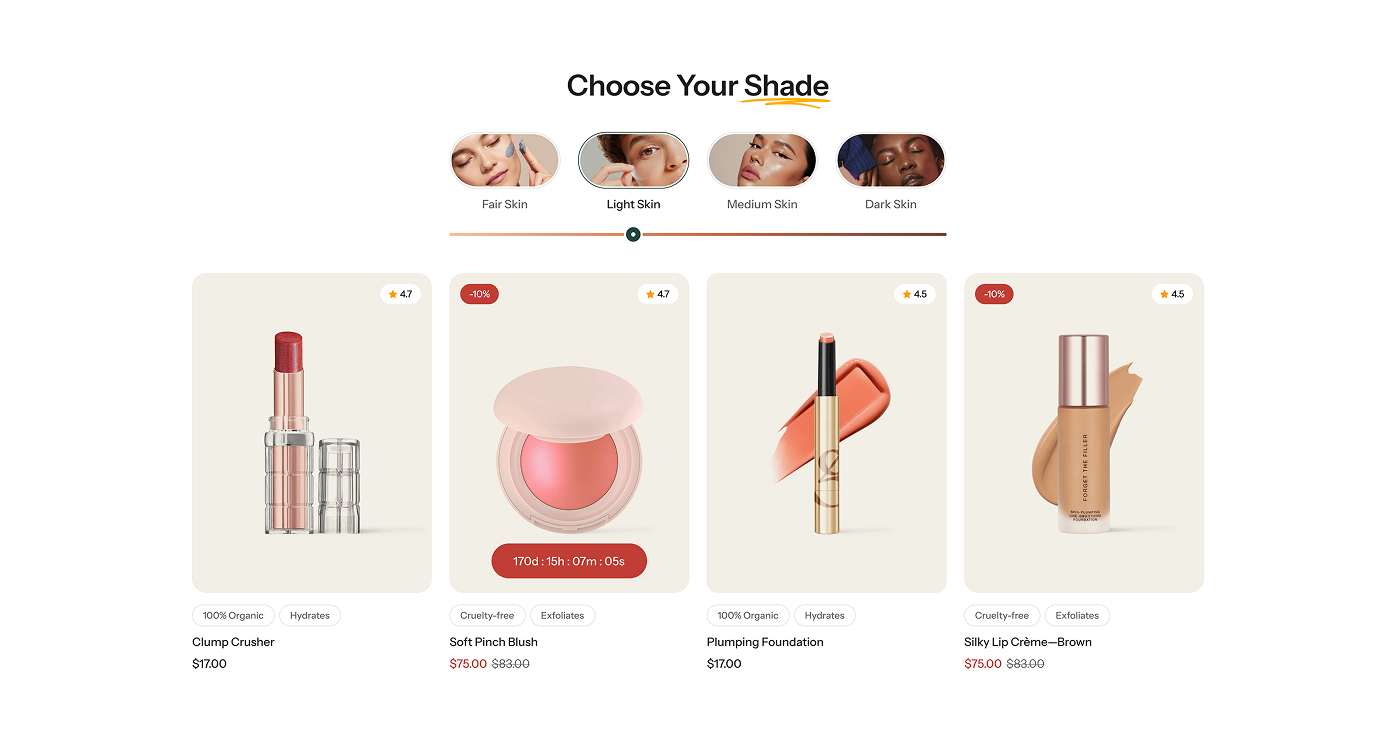Pick the Medium Skin shade thumbnail
The width and height of the screenshot is (1396, 740).
pos(762,160)
